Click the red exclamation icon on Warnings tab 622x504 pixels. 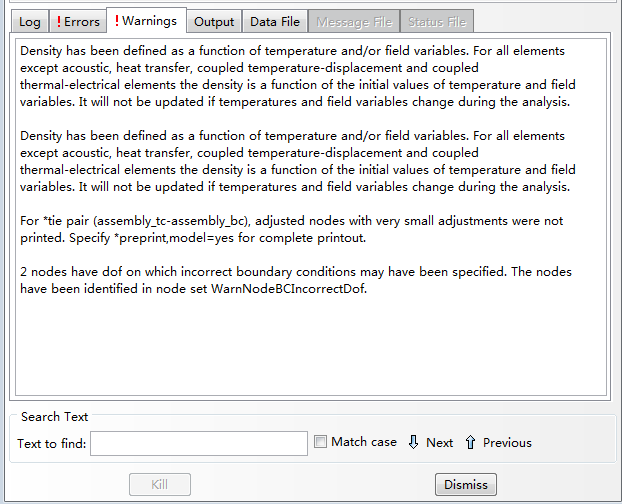117,21
